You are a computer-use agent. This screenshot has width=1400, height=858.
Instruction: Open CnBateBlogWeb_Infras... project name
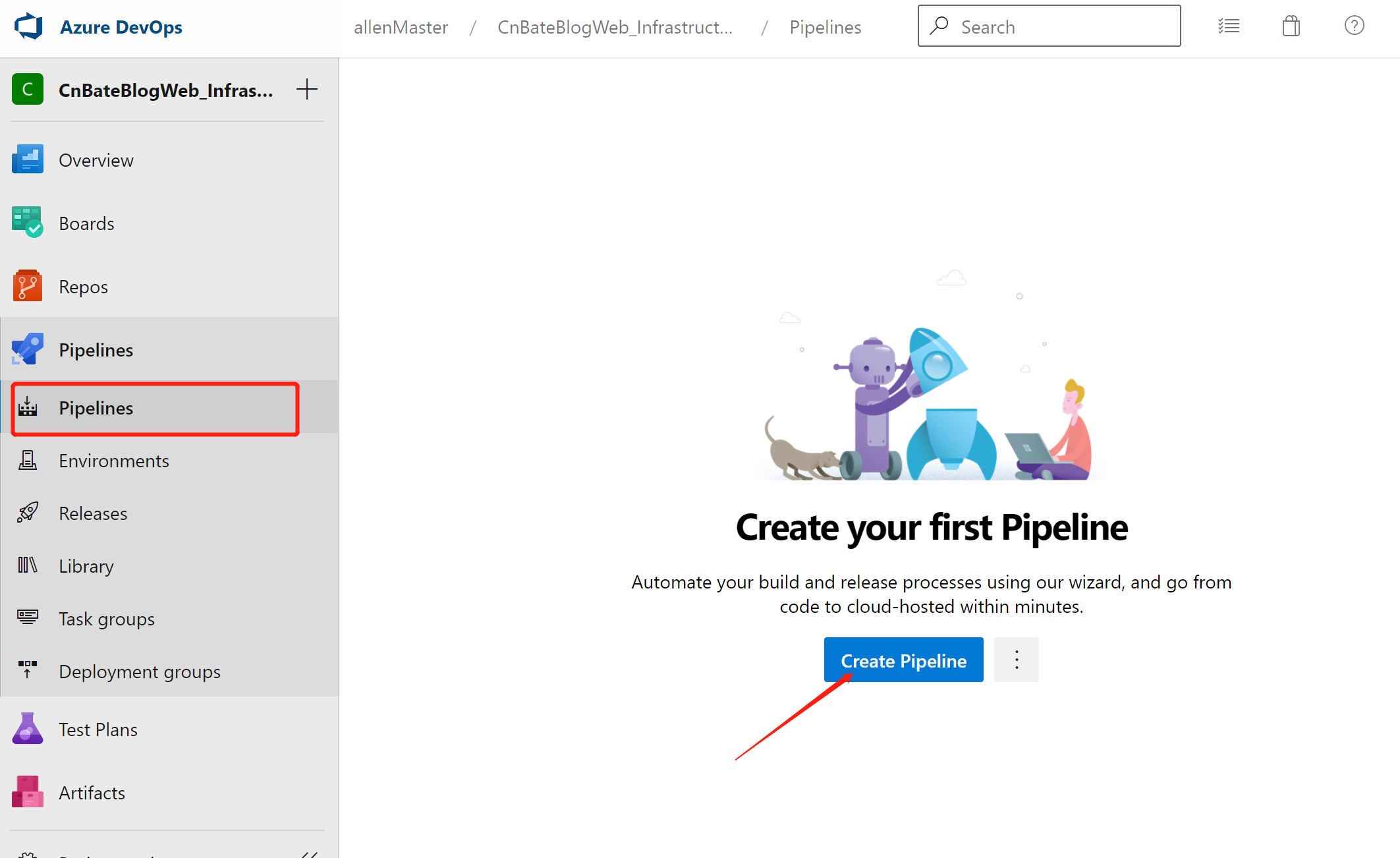point(165,90)
